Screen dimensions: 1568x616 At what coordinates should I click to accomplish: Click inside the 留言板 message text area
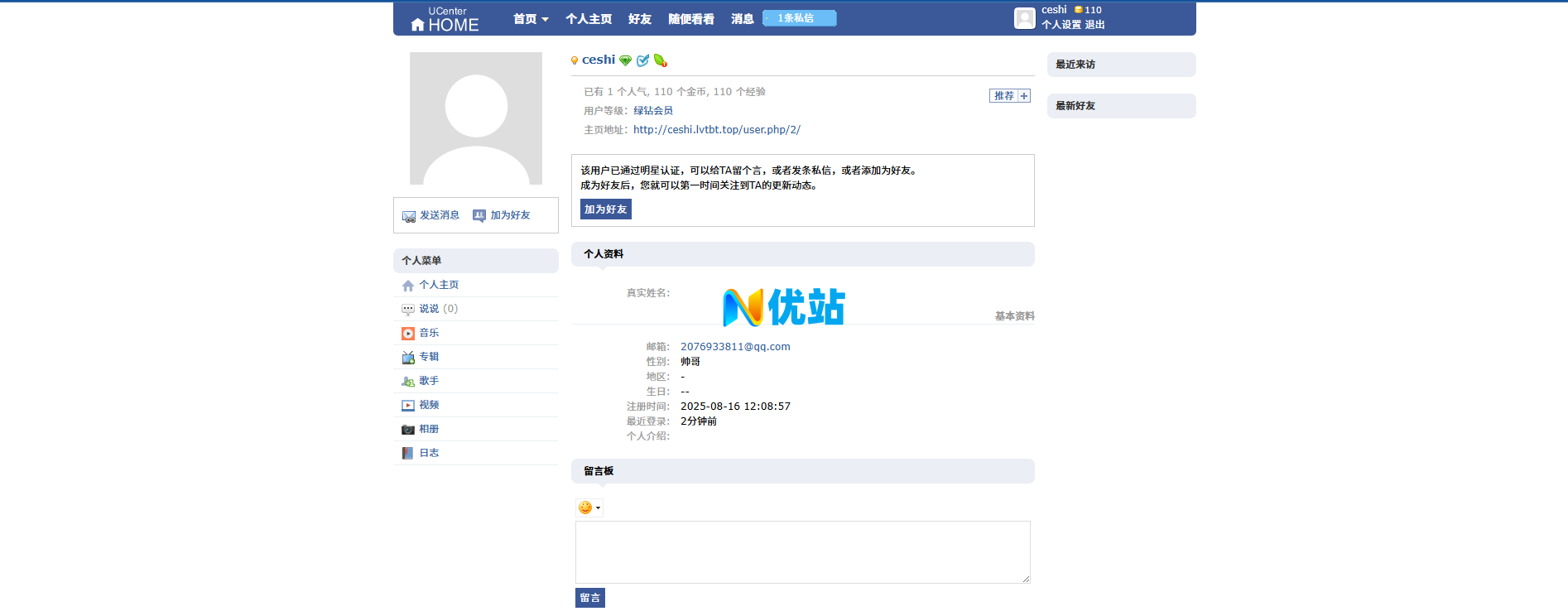802,551
